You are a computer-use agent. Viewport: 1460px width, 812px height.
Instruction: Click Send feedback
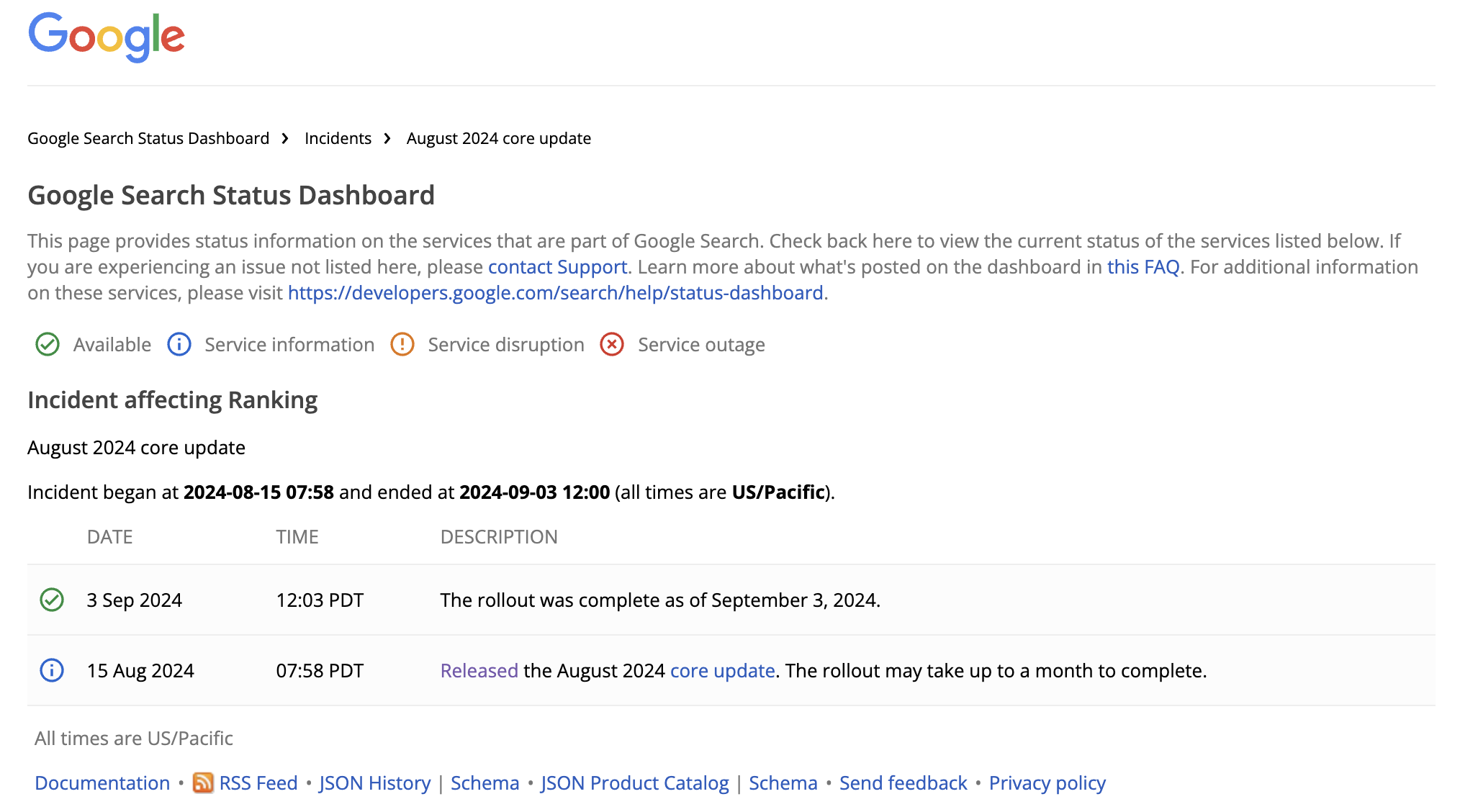(x=904, y=782)
